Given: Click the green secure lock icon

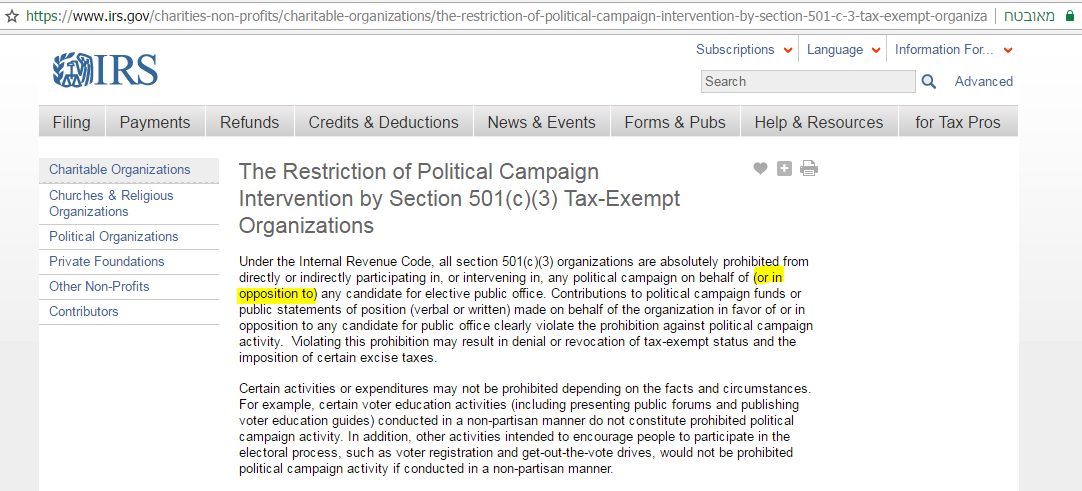Looking at the screenshot, I should pos(1070,17).
